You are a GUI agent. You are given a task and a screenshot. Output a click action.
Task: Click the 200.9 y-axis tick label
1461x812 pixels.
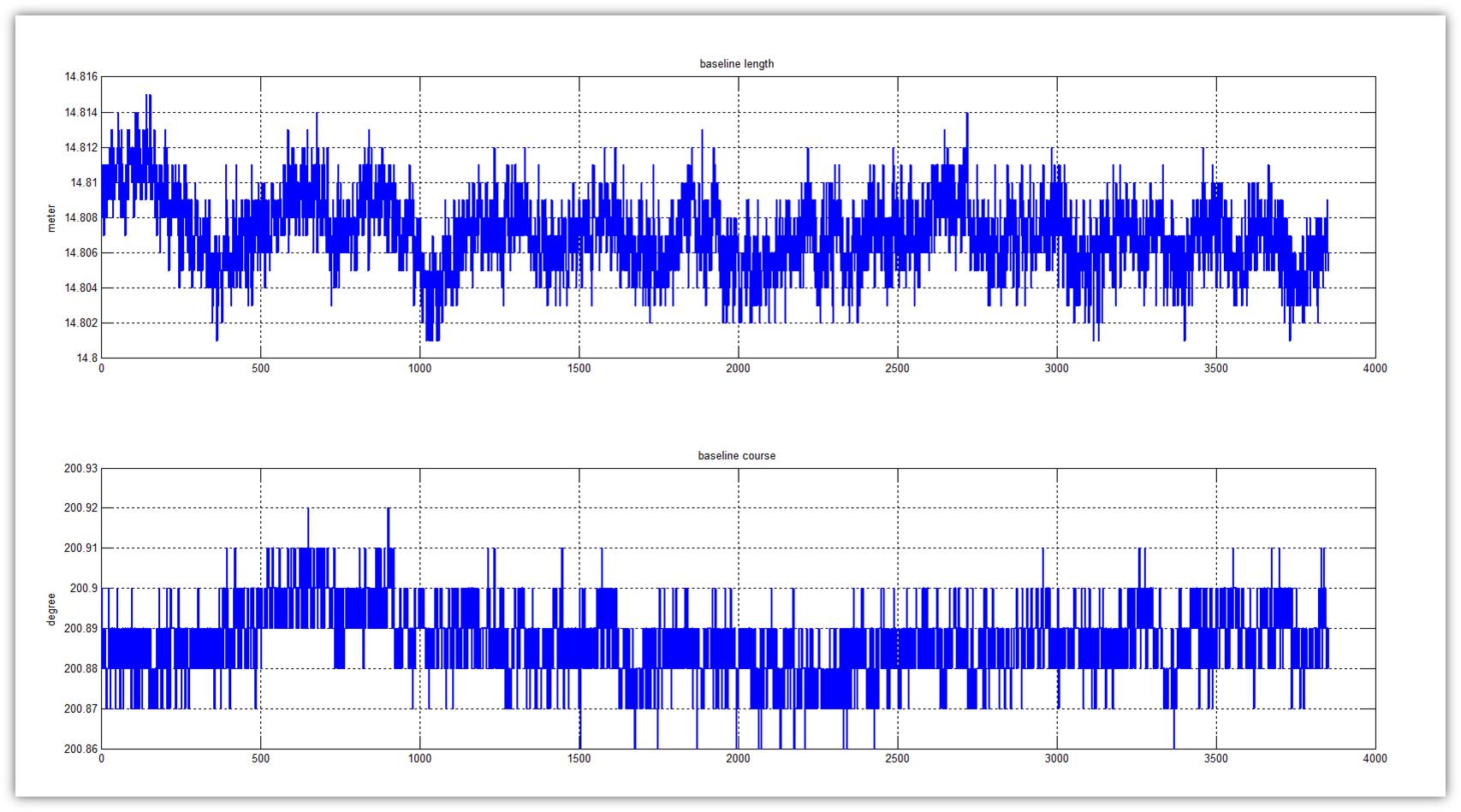point(85,589)
